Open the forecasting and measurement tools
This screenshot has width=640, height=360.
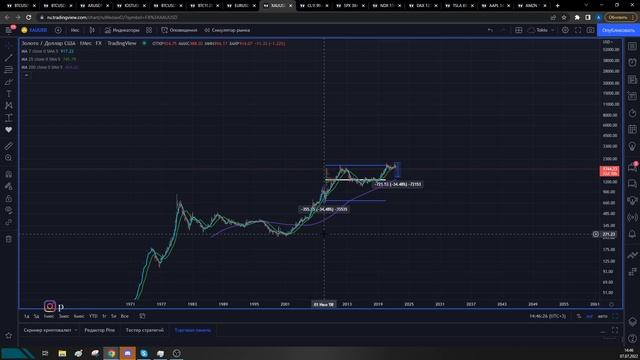tap(9, 118)
